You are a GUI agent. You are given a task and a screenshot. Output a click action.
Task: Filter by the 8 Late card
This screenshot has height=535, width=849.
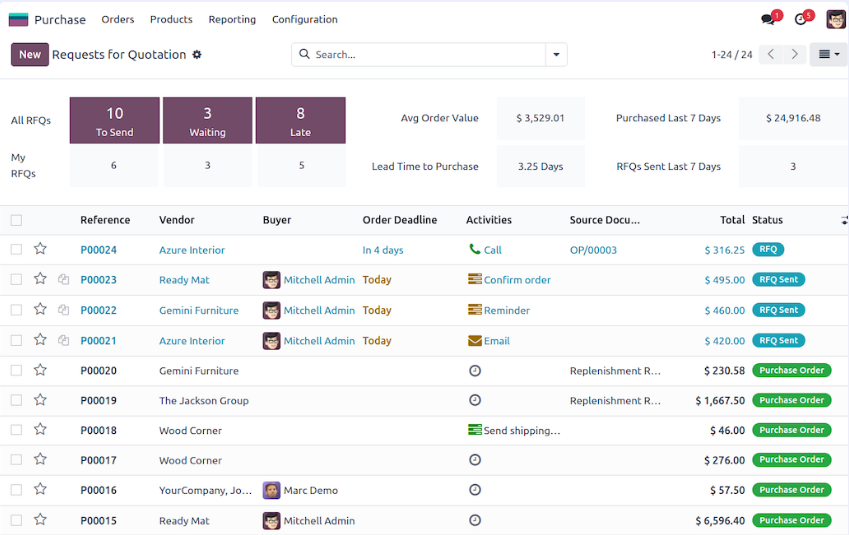301,120
